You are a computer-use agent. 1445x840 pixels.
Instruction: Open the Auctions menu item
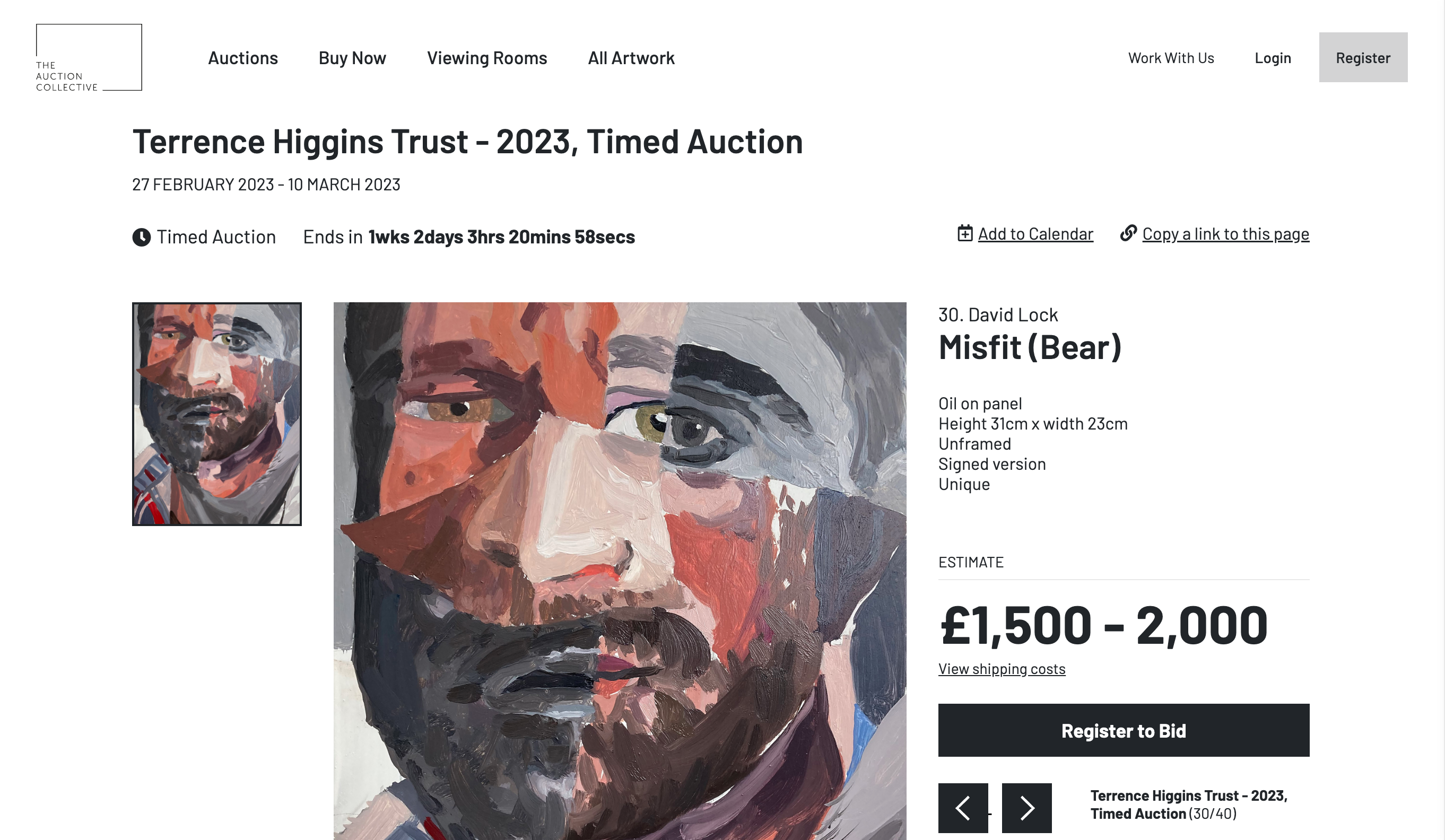[x=242, y=58]
